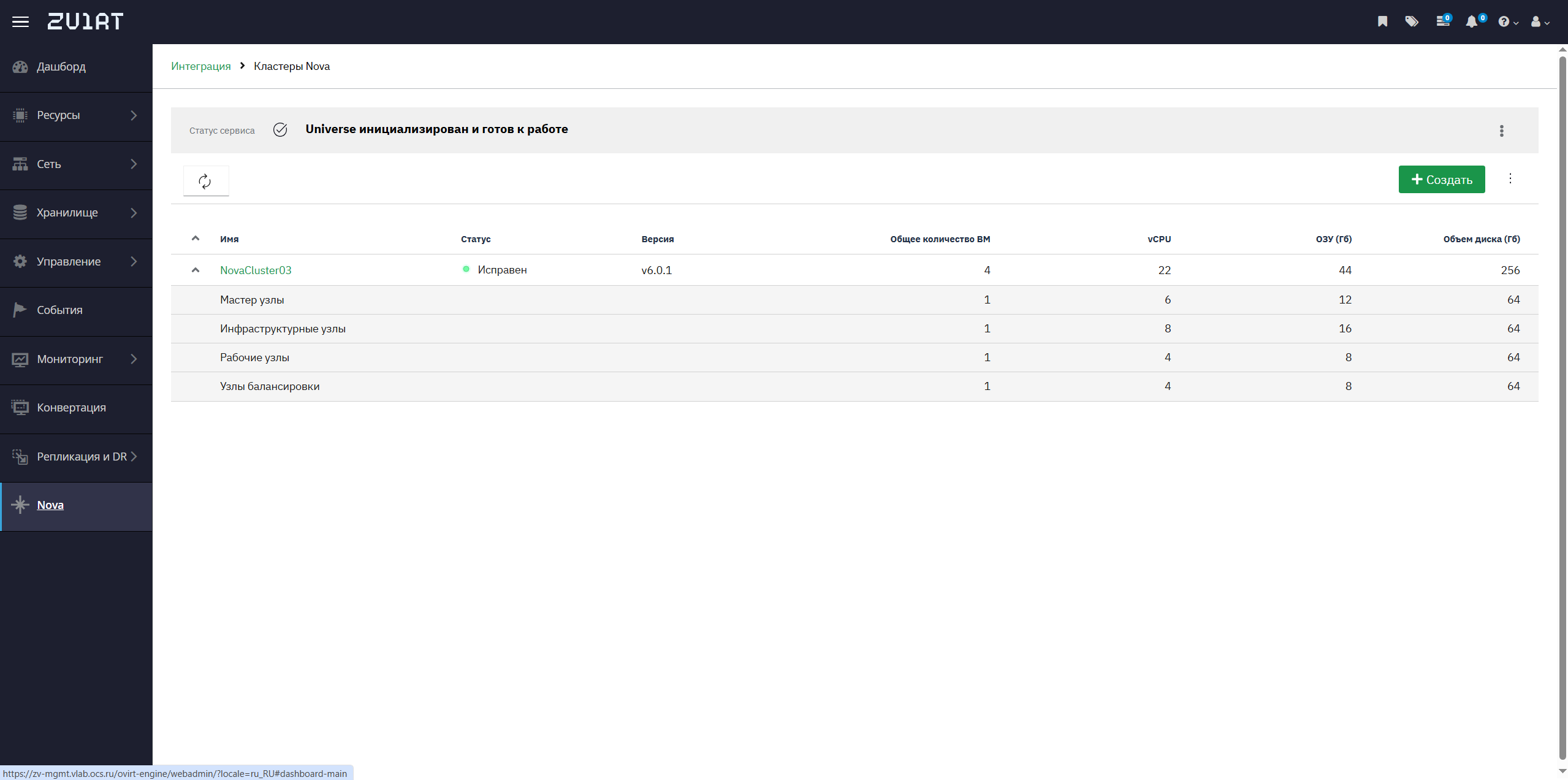Image resolution: width=1568 pixels, height=780 pixels.
Task: Open the notifications bell icon
Action: 1472,22
